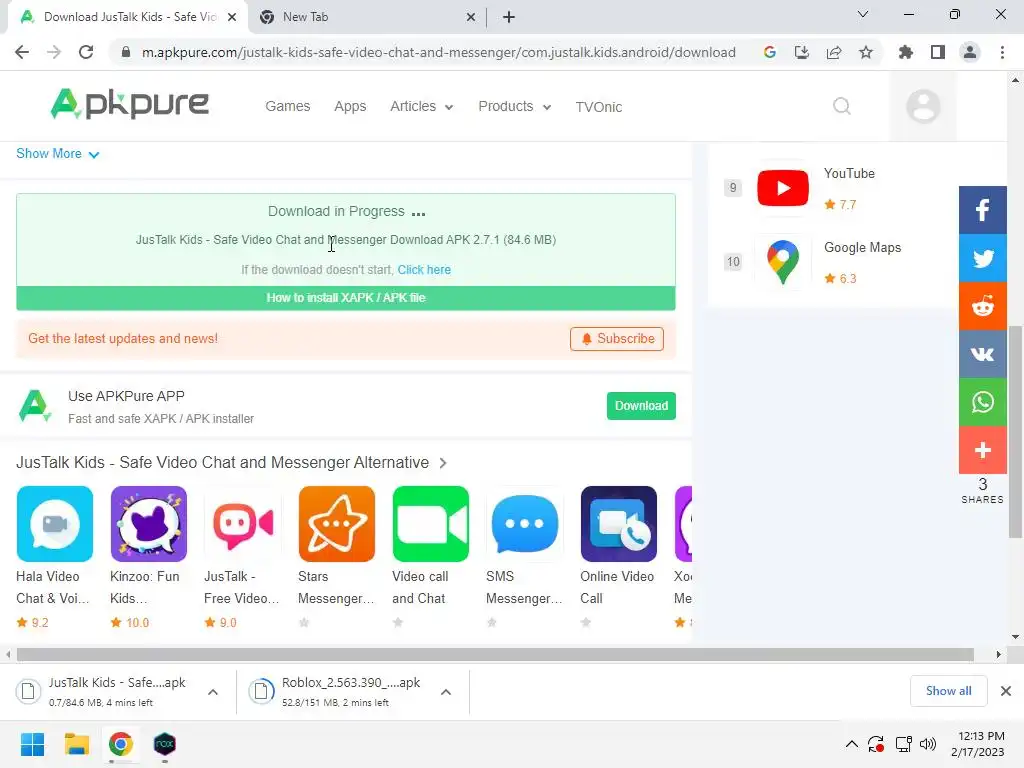Open JusTalk Free Video app icon
The height and width of the screenshot is (768, 1024).
[x=243, y=524]
